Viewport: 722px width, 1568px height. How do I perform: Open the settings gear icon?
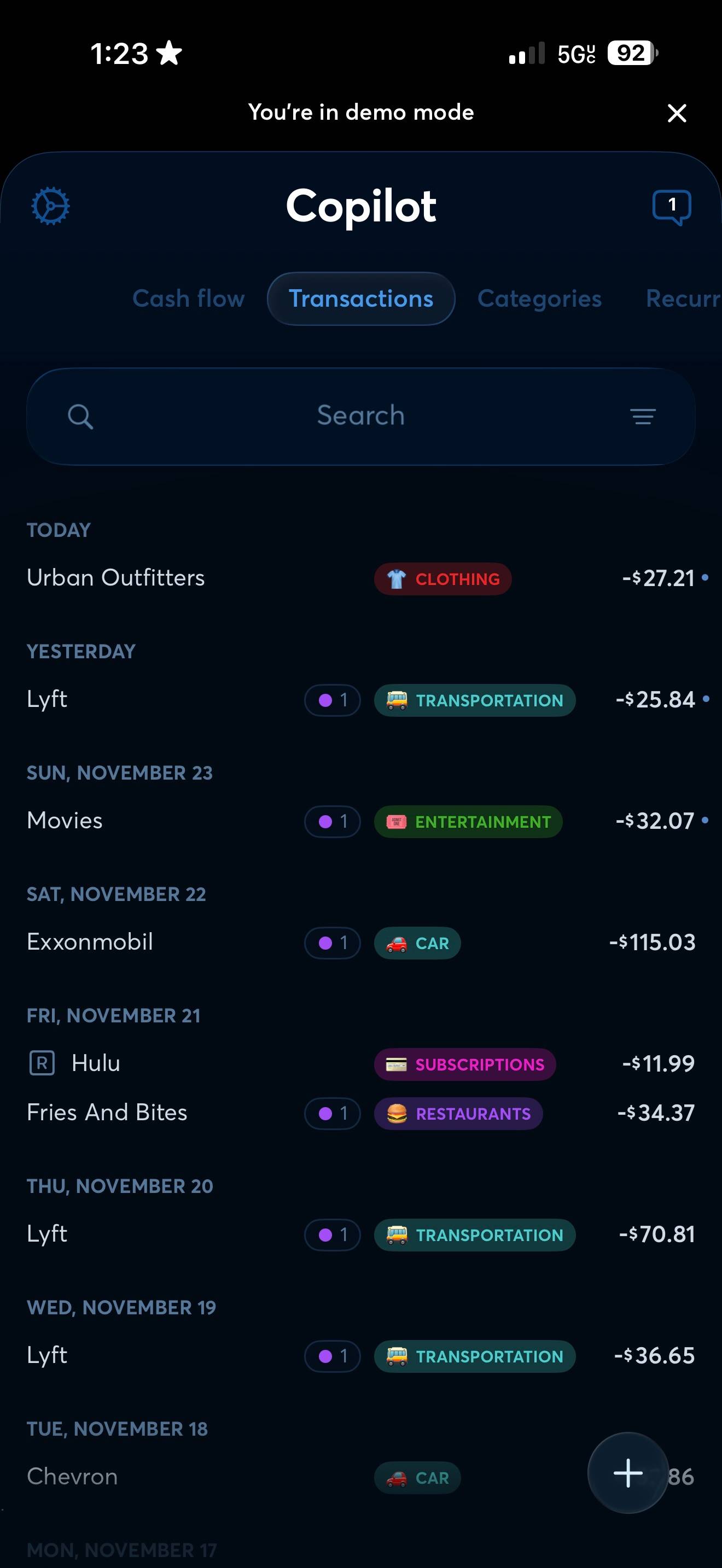(x=50, y=206)
